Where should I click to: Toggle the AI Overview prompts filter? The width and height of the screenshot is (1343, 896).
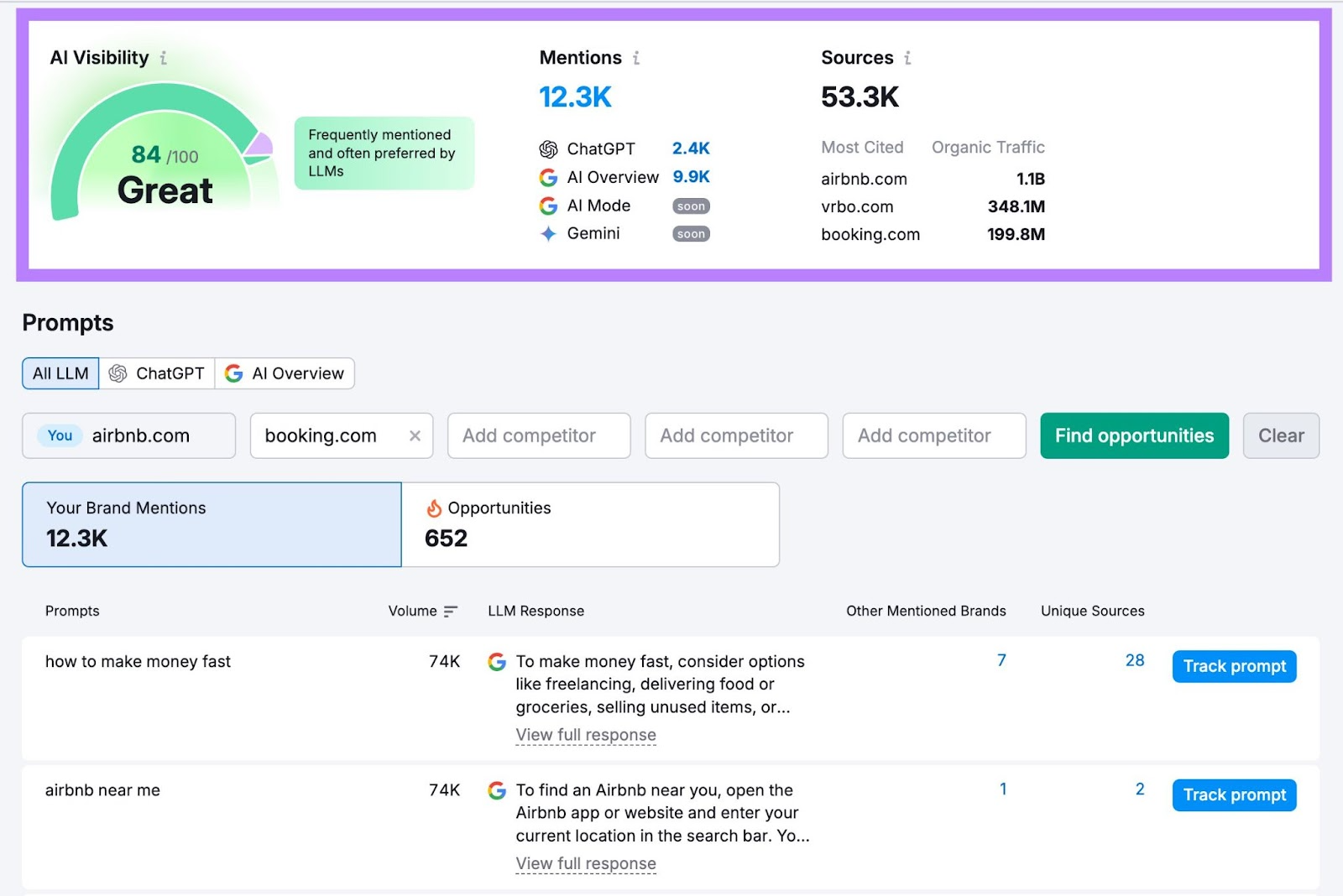tap(285, 373)
